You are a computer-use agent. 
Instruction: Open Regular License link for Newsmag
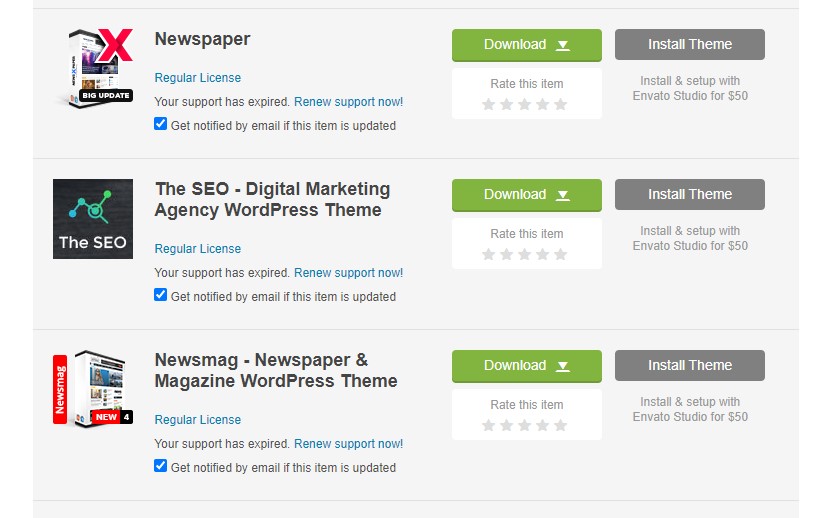click(198, 419)
